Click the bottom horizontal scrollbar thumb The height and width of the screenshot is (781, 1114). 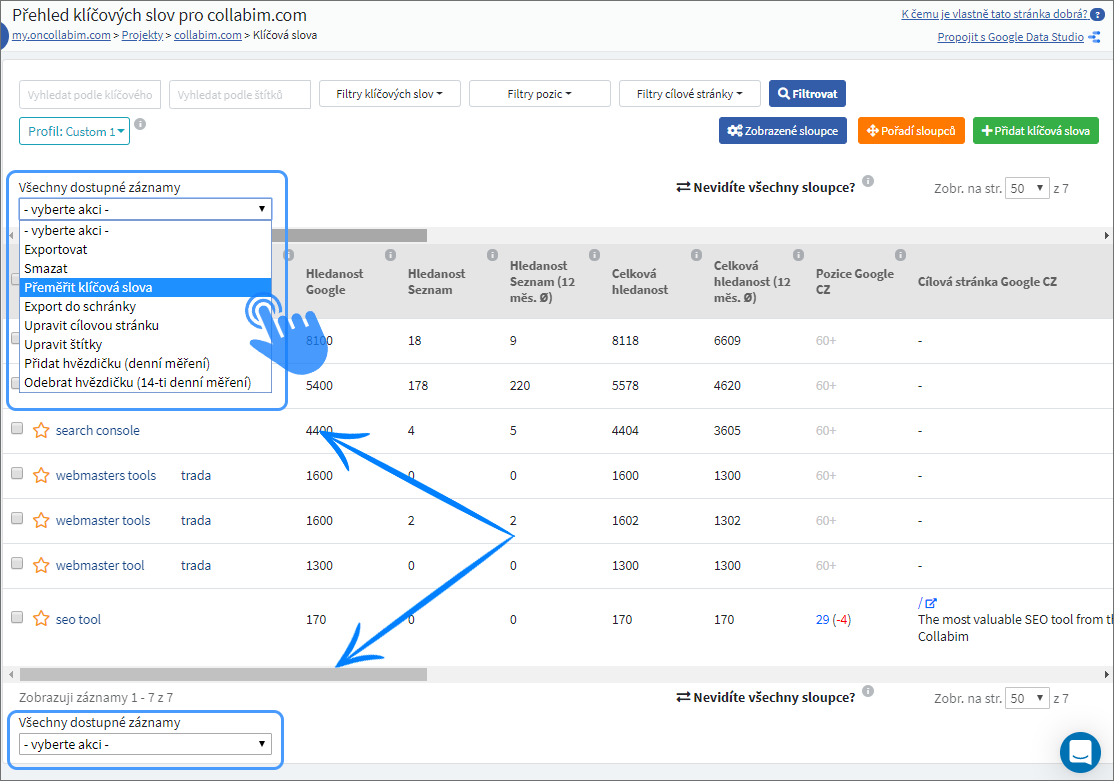click(223, 674)
